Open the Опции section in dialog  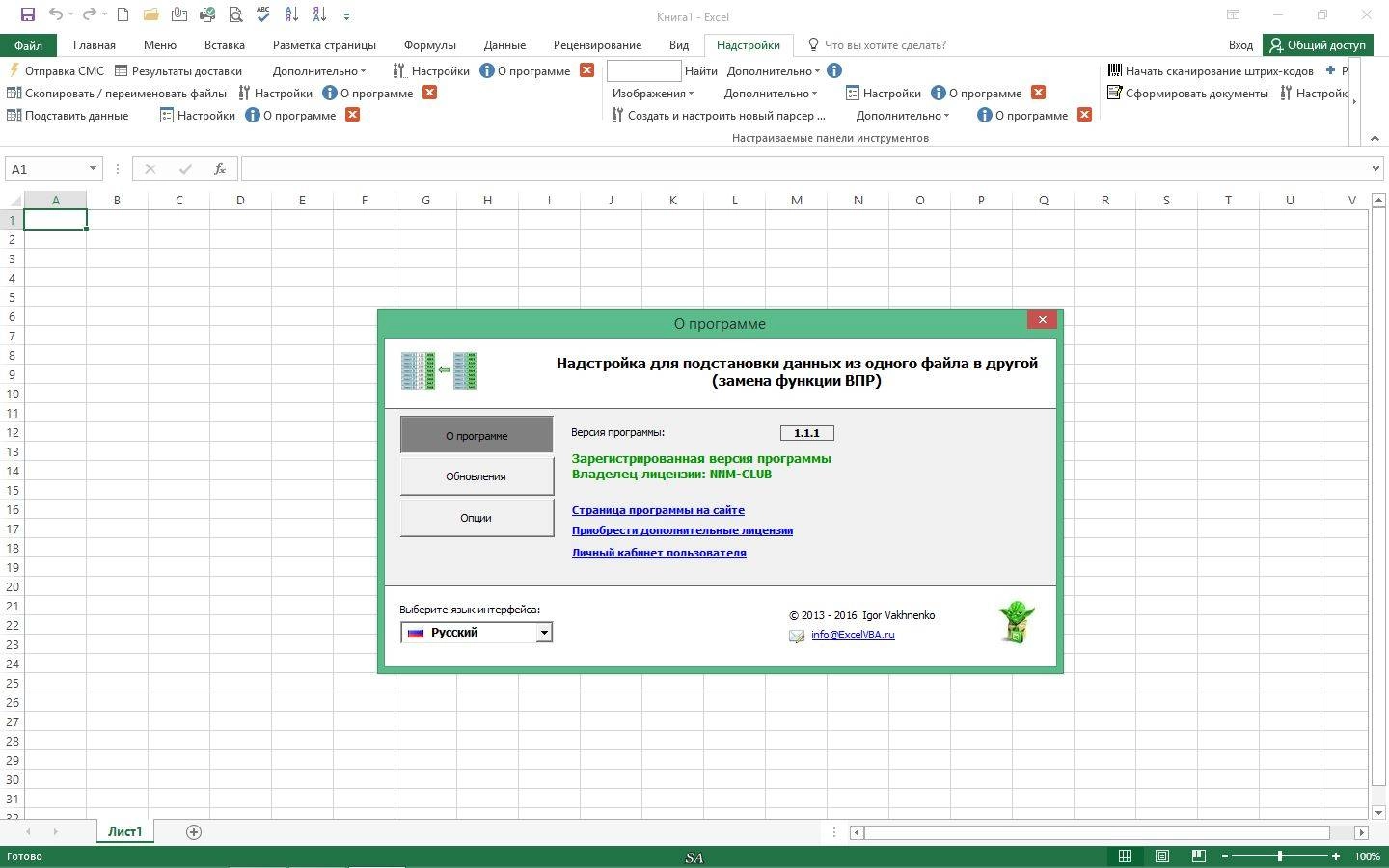click(477, 518)
